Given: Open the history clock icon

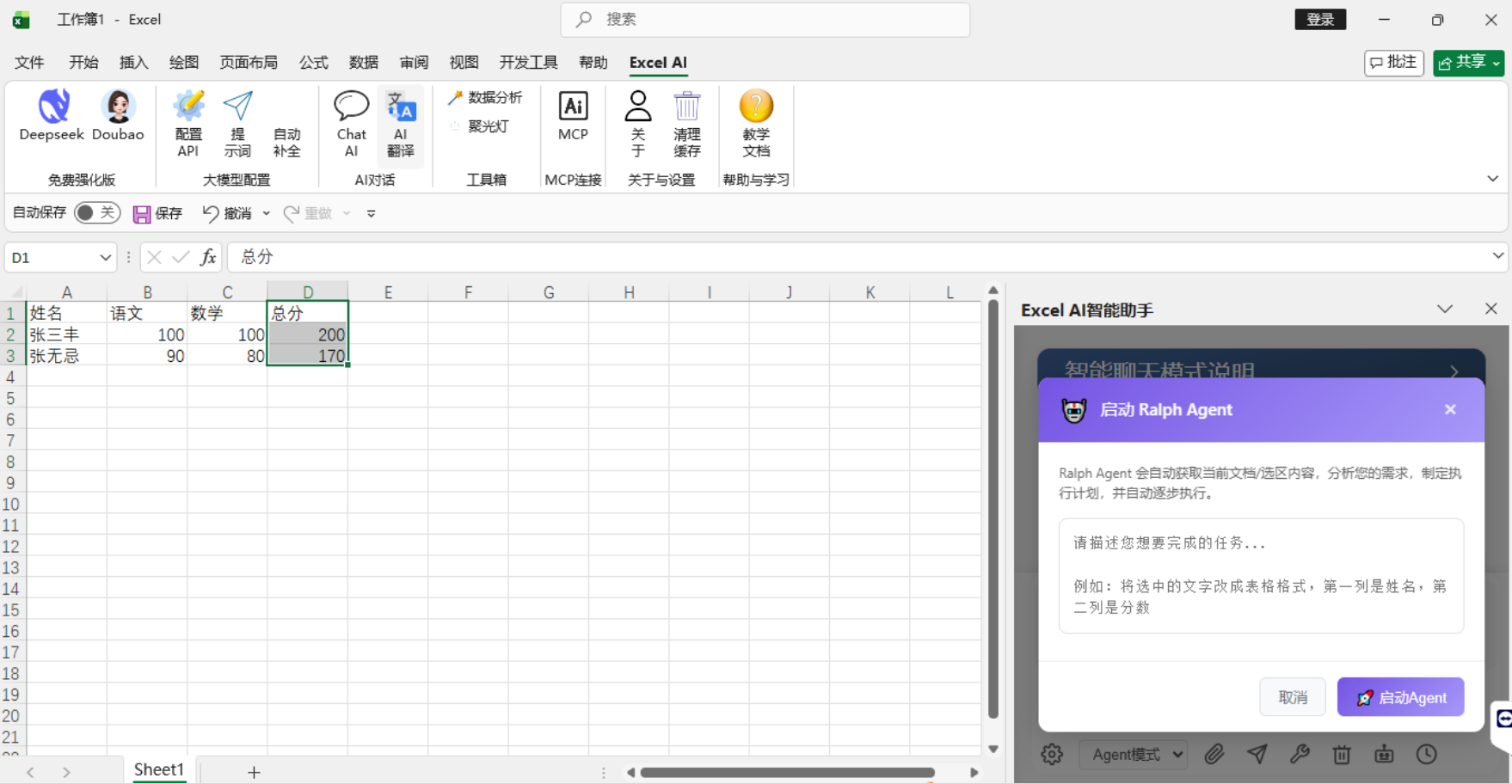Looking at the screenshot, I should coord(1426,754).
